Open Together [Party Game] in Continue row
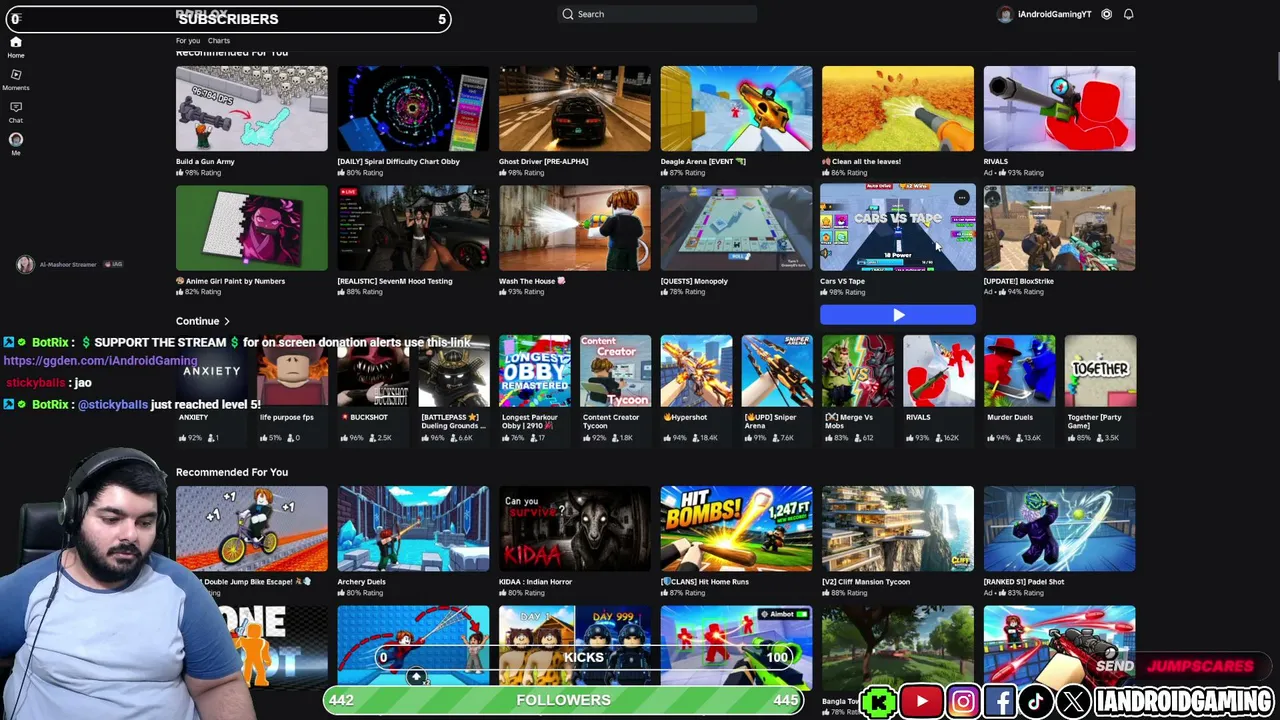1280x720 pixels. (x=1100, y=371)
